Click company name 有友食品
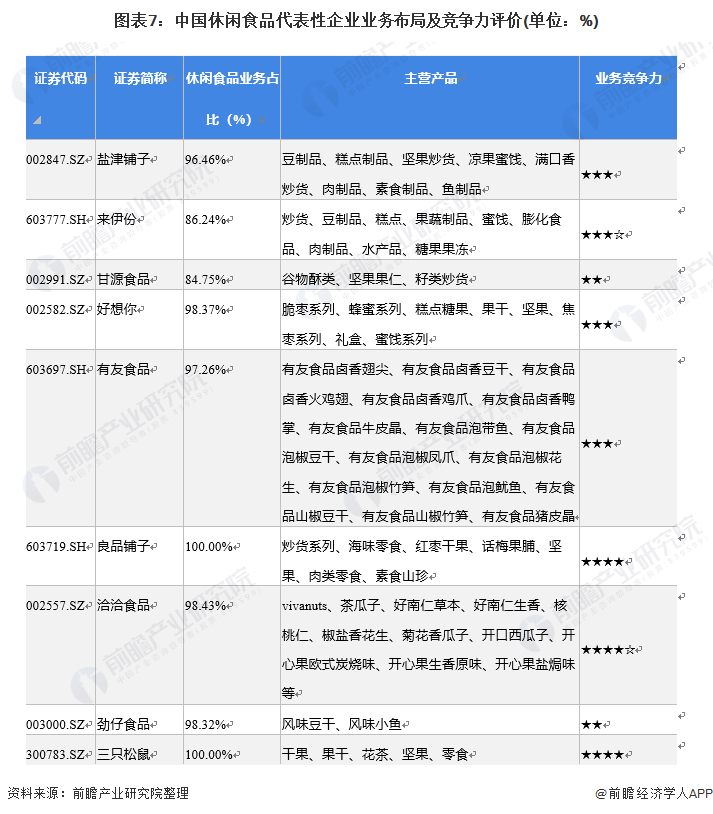 [124, 370]
